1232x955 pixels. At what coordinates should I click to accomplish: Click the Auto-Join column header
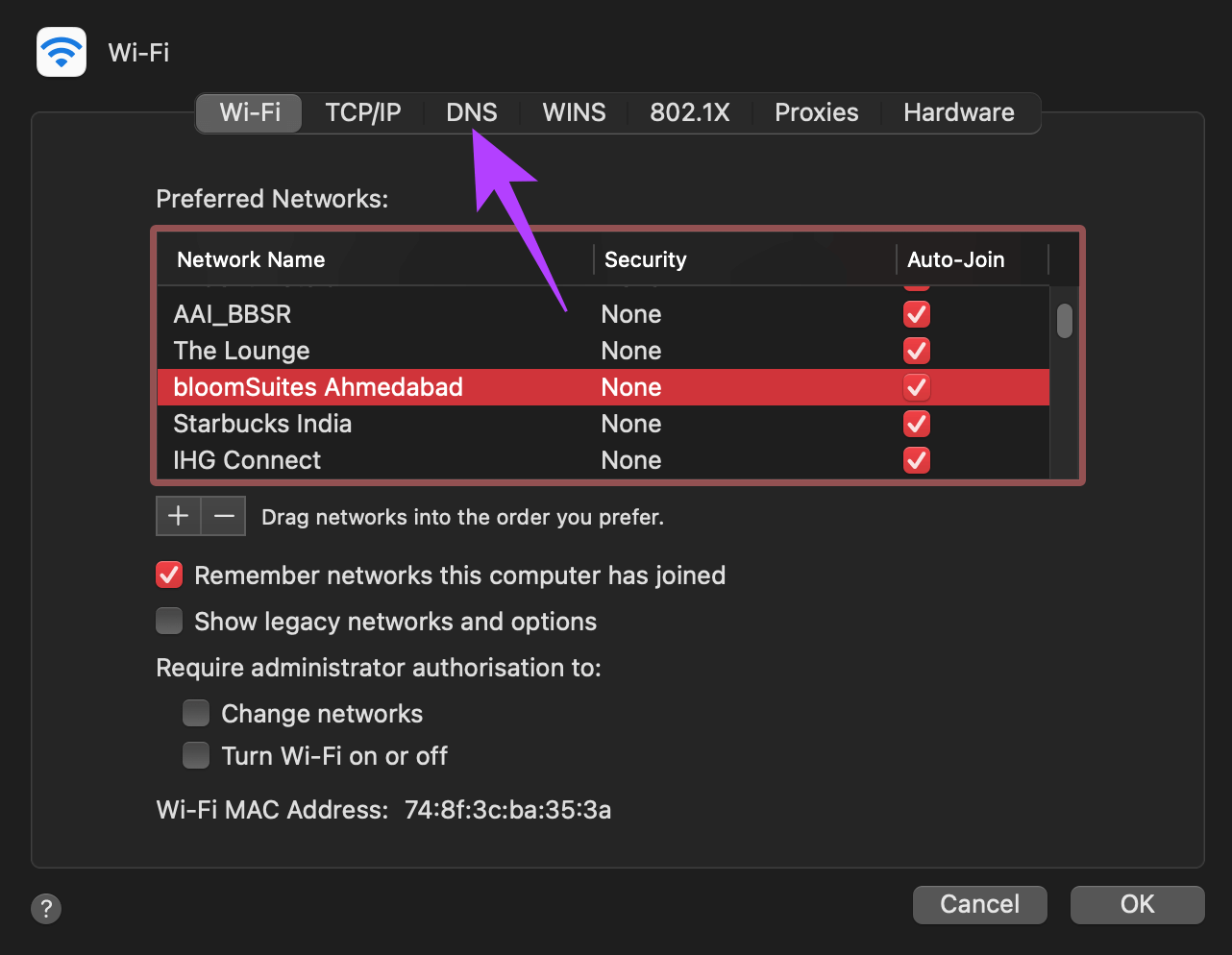pyautogui.click(x=973, y=259)
